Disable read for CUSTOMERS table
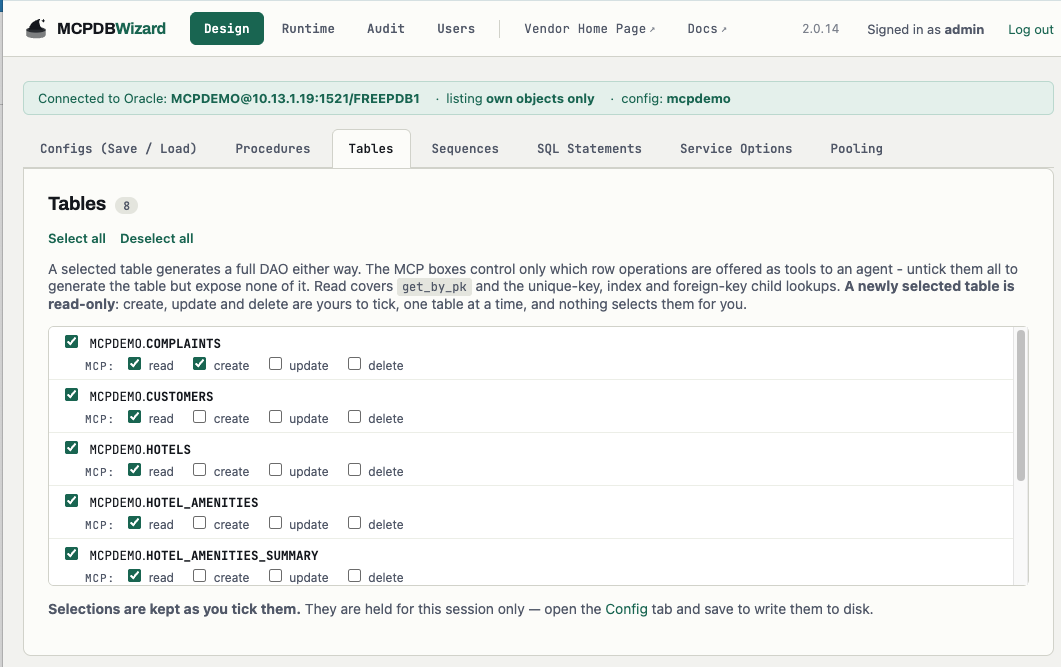 tap(135, 417)
